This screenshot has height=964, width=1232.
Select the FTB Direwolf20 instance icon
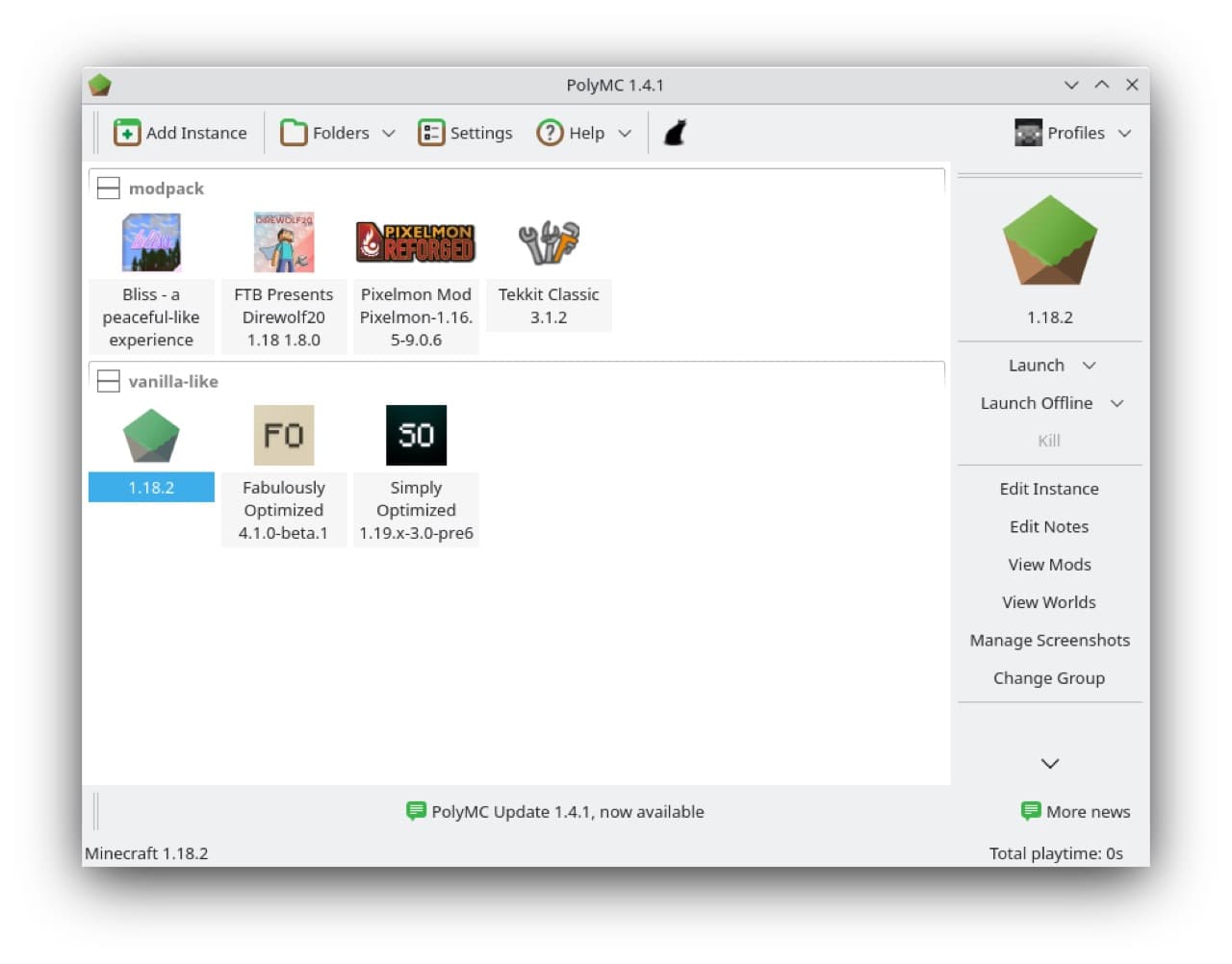click(284, 242)
